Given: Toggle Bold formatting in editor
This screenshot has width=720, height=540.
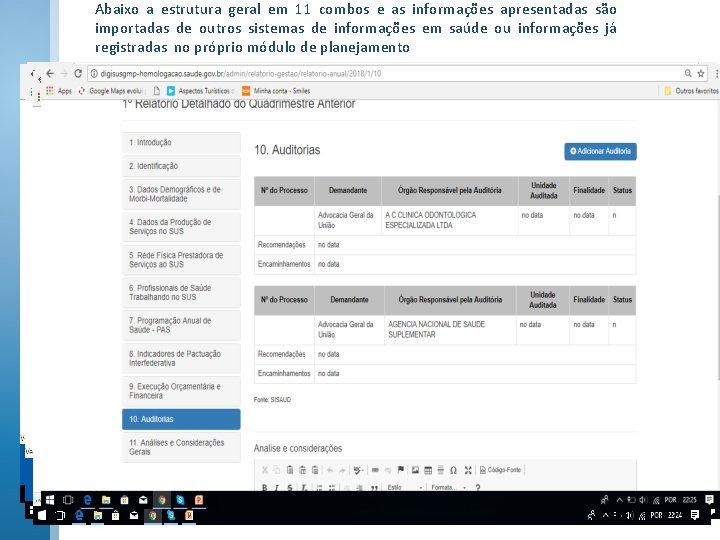Looking at the screenshot, I should [x=264, y=488].
